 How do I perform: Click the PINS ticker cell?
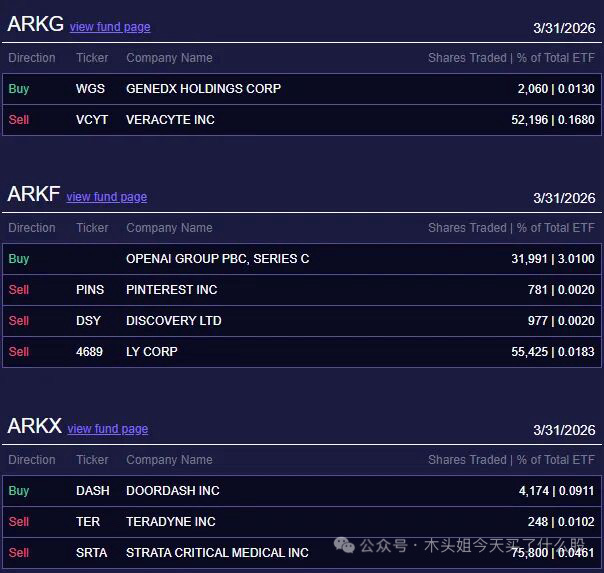tap(90, 290)
